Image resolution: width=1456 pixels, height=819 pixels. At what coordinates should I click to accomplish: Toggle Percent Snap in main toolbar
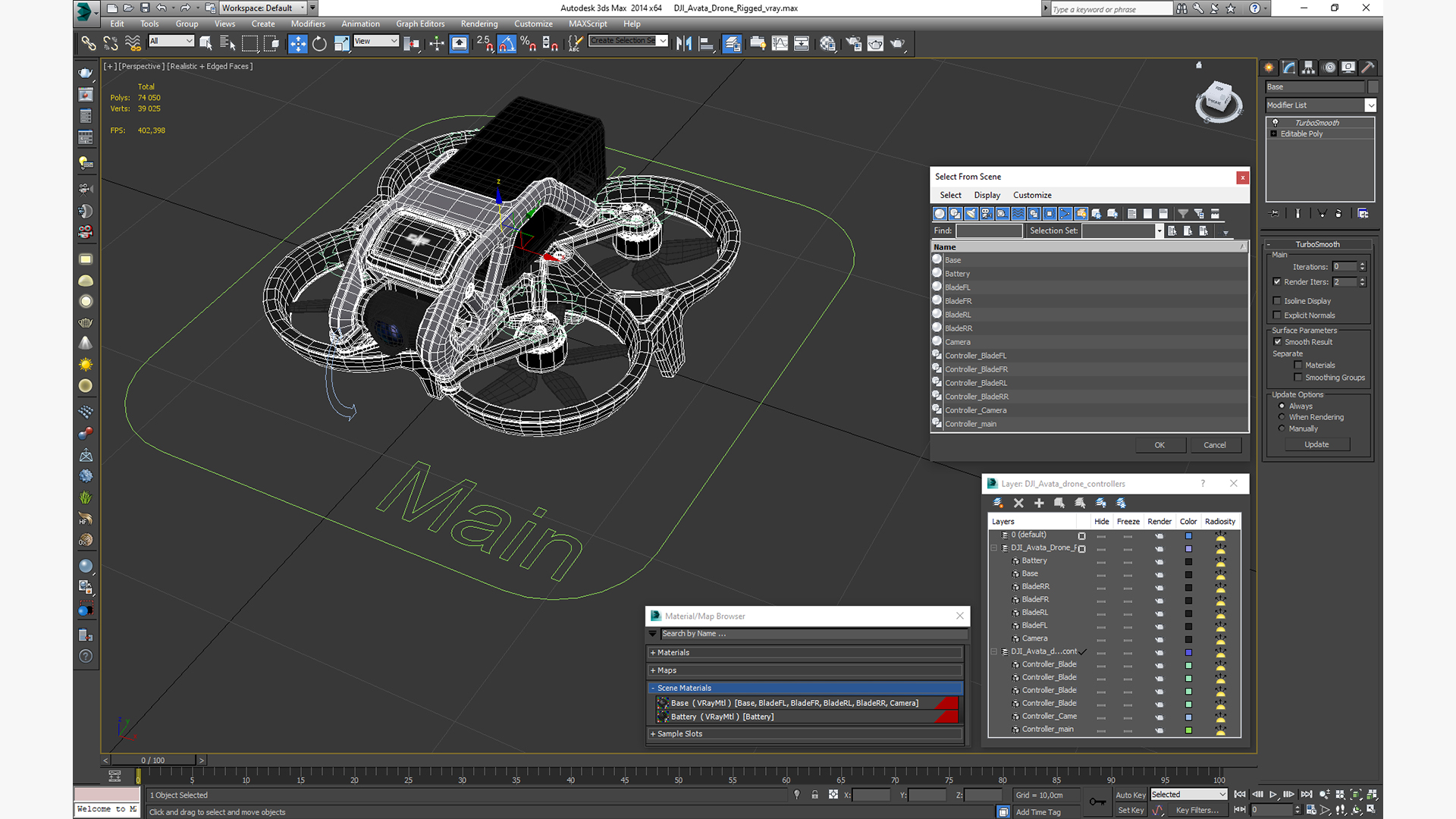pos(529,43)
